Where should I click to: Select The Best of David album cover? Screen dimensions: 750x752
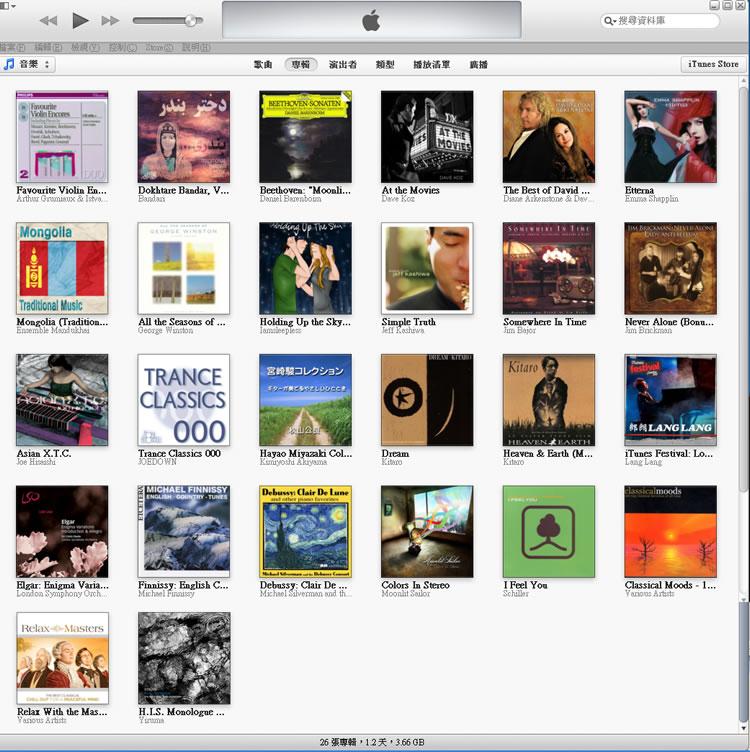pyautogui.click(x=549, y=137)
